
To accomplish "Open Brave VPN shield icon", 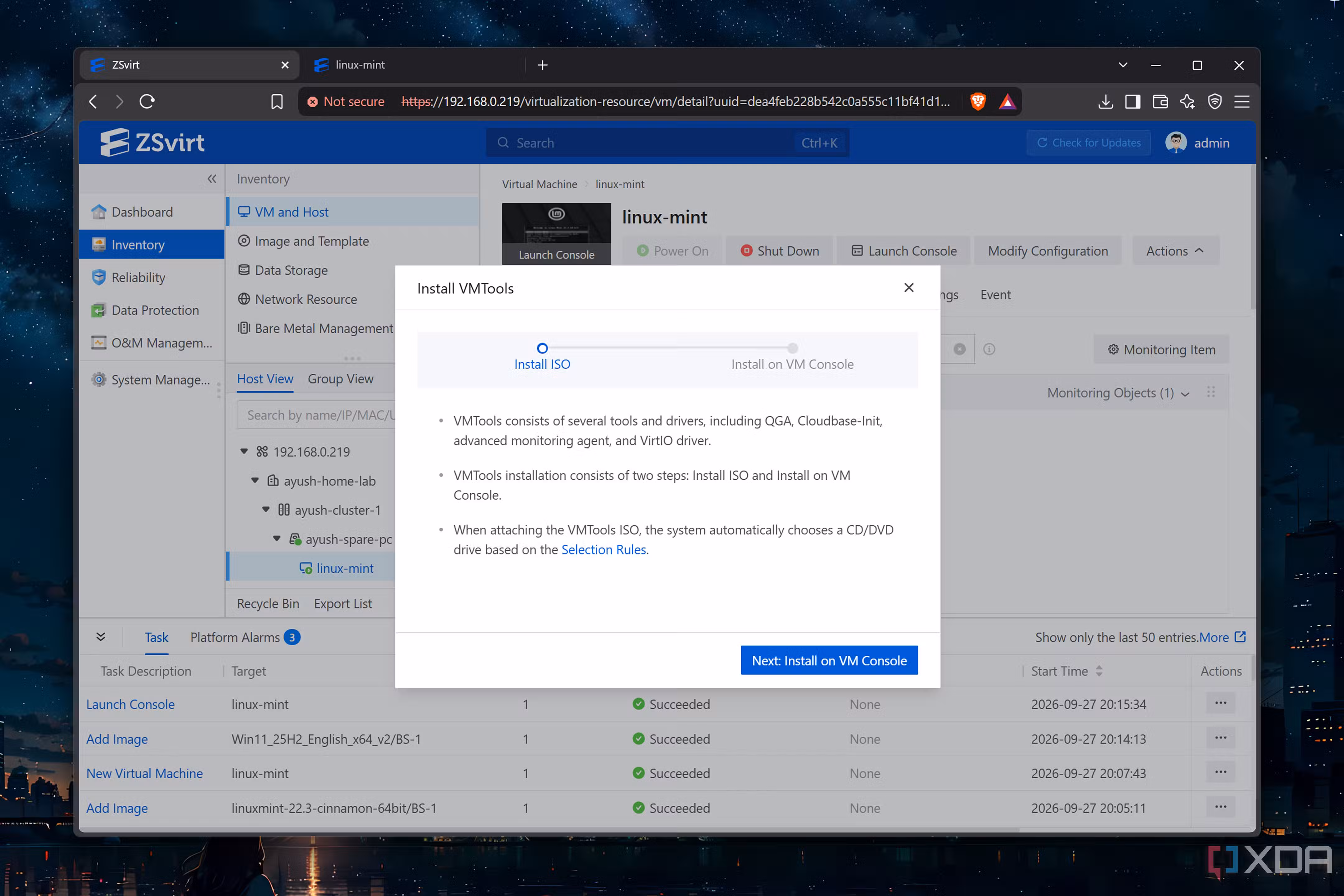I will (1215, 102).
